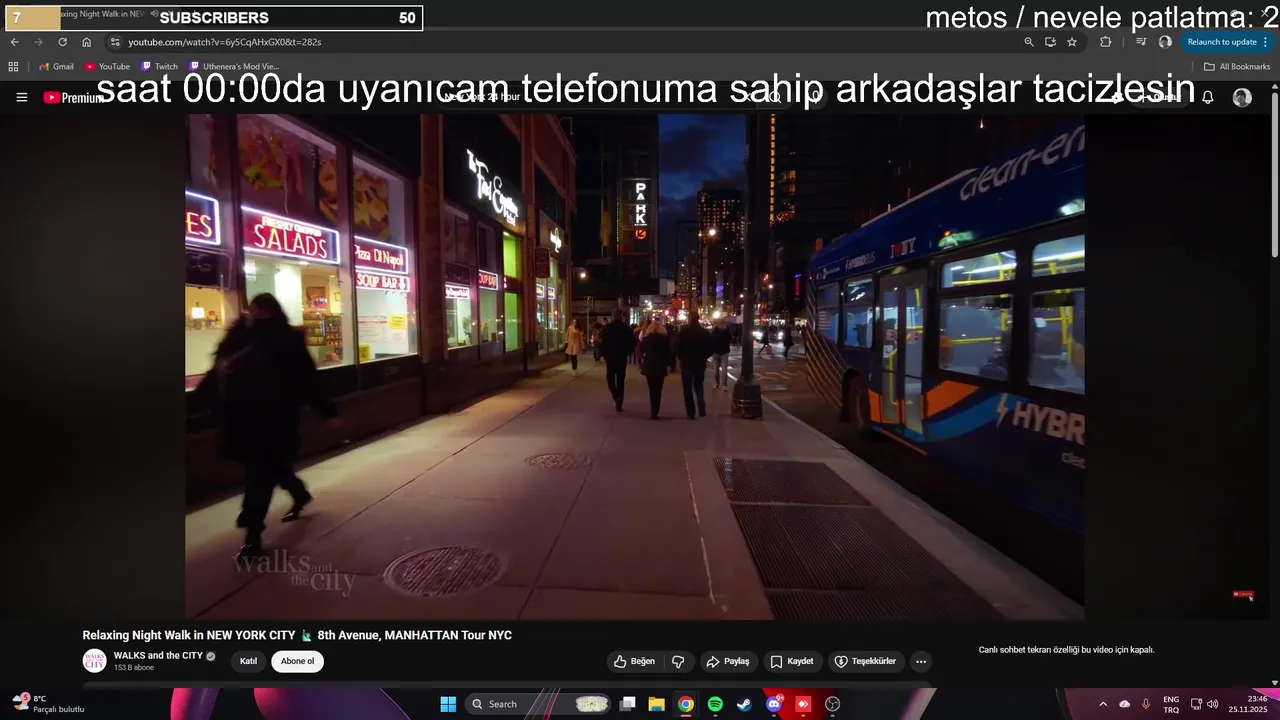Switch to Chrome on the taskbar
The height and width of the screenshot is (720, 1280).
[685, 704]
